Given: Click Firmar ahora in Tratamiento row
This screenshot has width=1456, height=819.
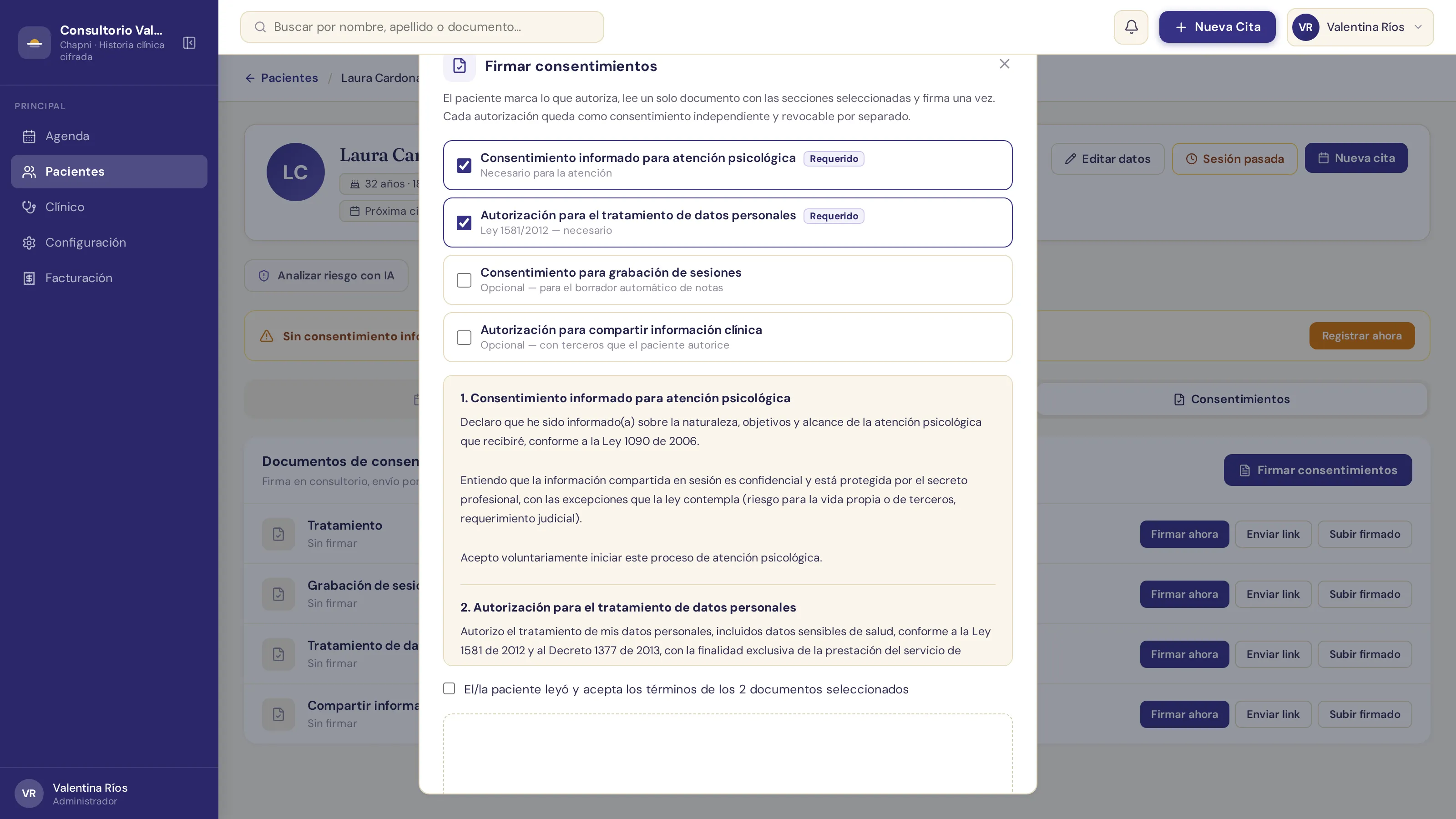Looking at the screenshot, I should point(1185,534).
